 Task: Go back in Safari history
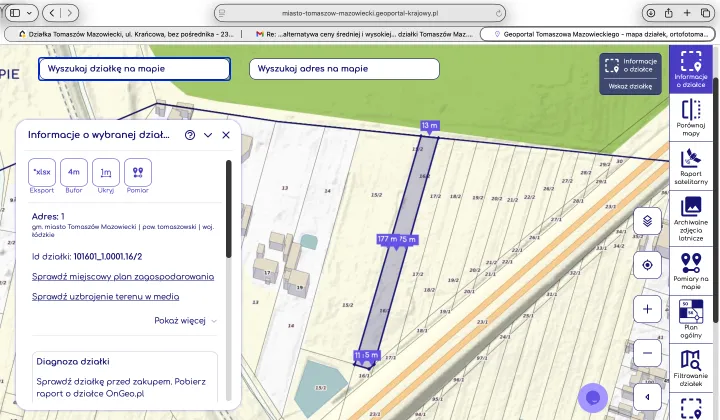pyautogui.click(x=52, y=13)
